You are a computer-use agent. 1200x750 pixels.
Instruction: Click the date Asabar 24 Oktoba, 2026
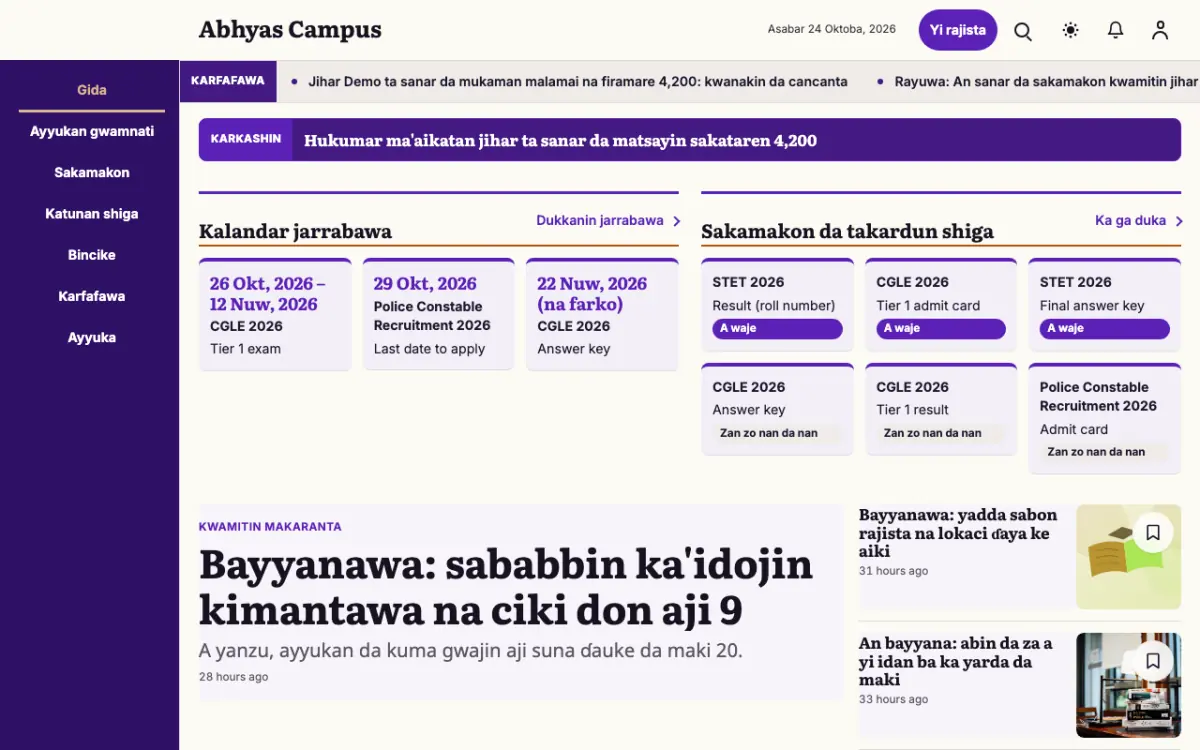[832, 30]
